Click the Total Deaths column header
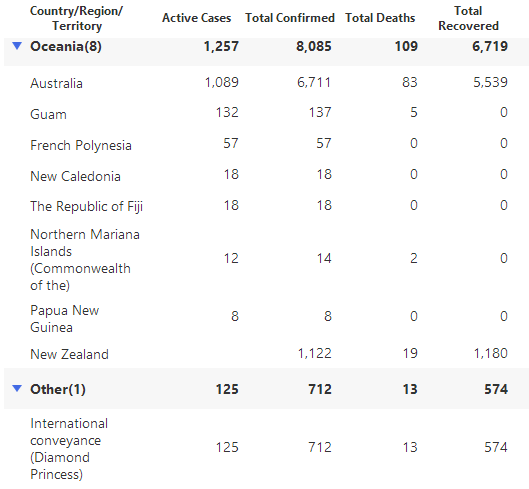The image size is (529, 489). [380, 18]
